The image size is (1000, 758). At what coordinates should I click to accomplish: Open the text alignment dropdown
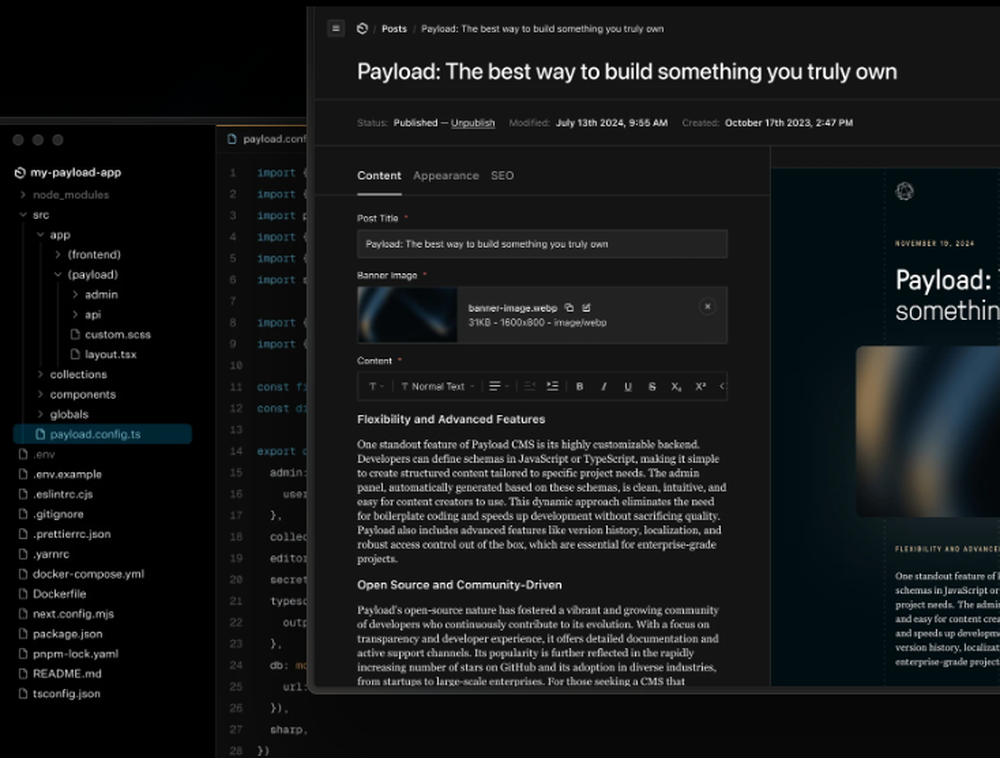point(499,386)
